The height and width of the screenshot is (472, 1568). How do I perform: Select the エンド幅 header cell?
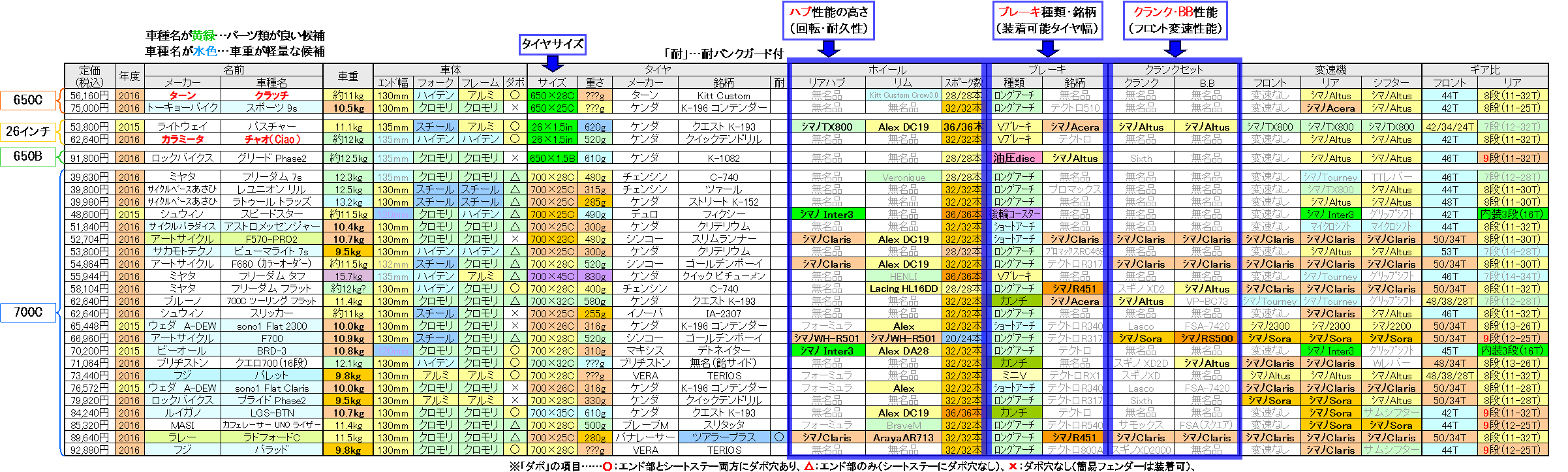pyautogui.click(x=393, y=82)
